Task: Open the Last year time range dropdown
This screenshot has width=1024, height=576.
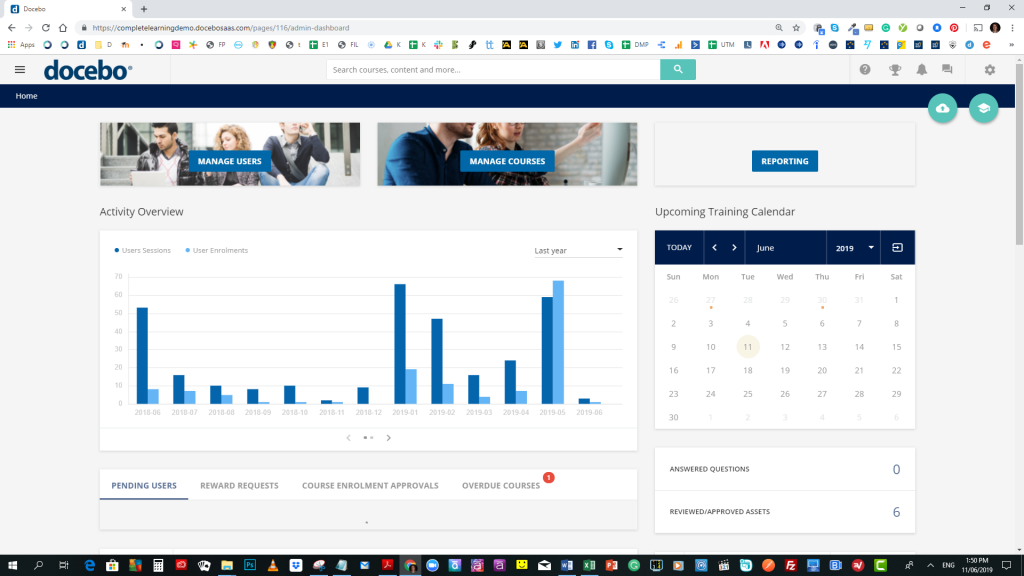Action: pos(578,250)
